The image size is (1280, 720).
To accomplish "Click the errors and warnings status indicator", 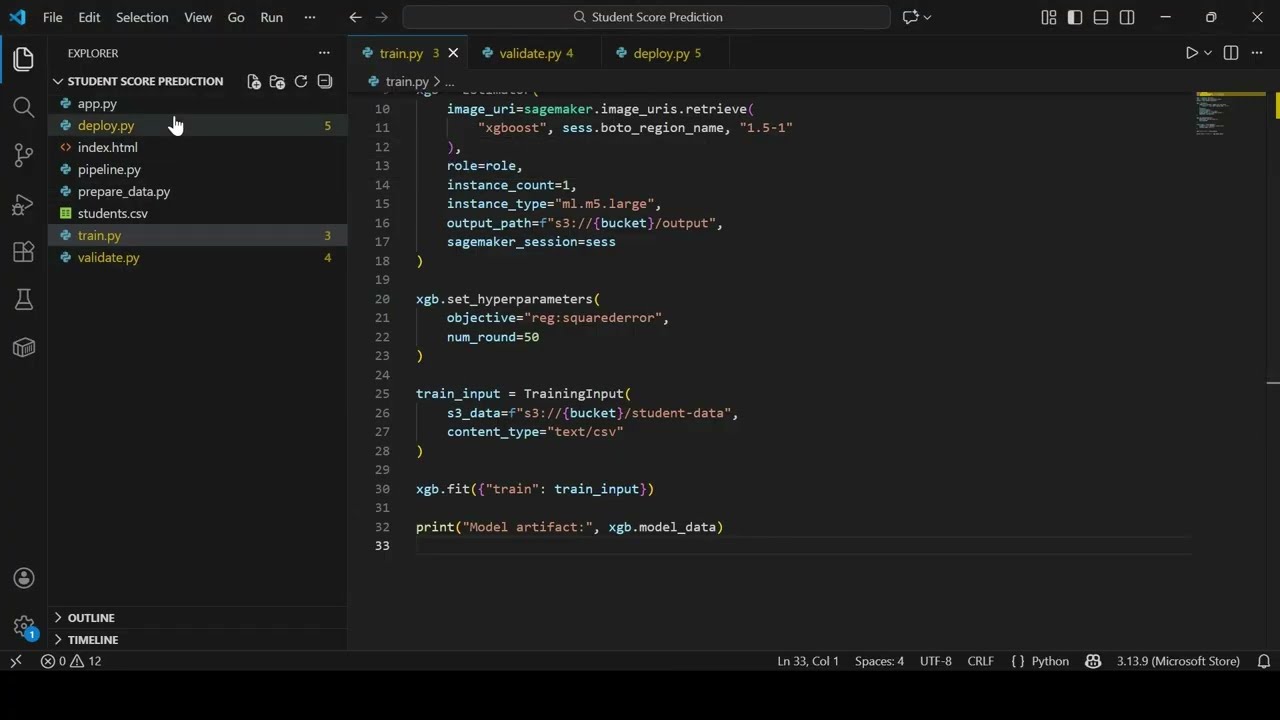I will pos(71,661).
